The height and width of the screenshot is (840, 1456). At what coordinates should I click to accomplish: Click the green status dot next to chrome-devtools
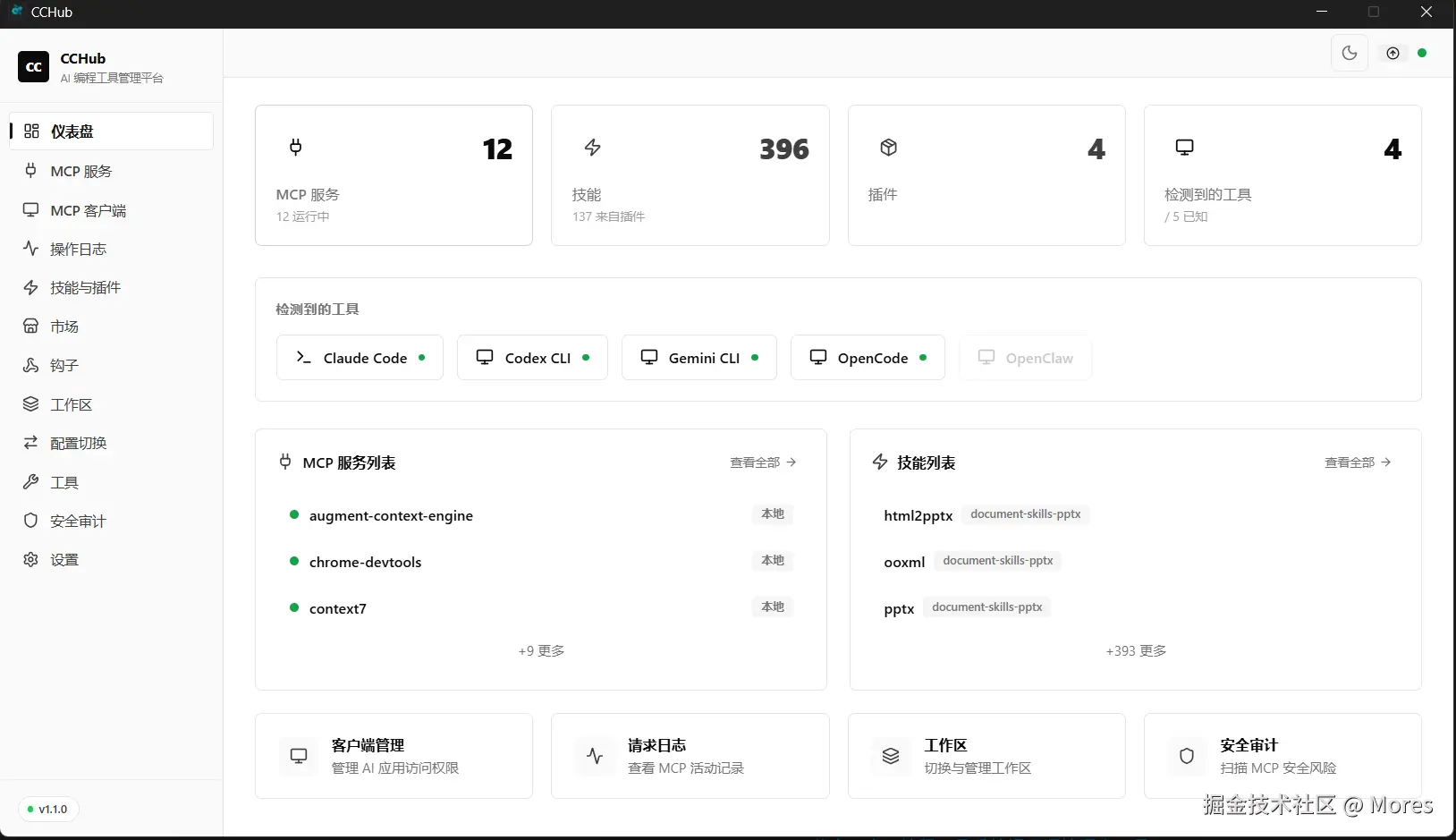[x=293, y=562]
